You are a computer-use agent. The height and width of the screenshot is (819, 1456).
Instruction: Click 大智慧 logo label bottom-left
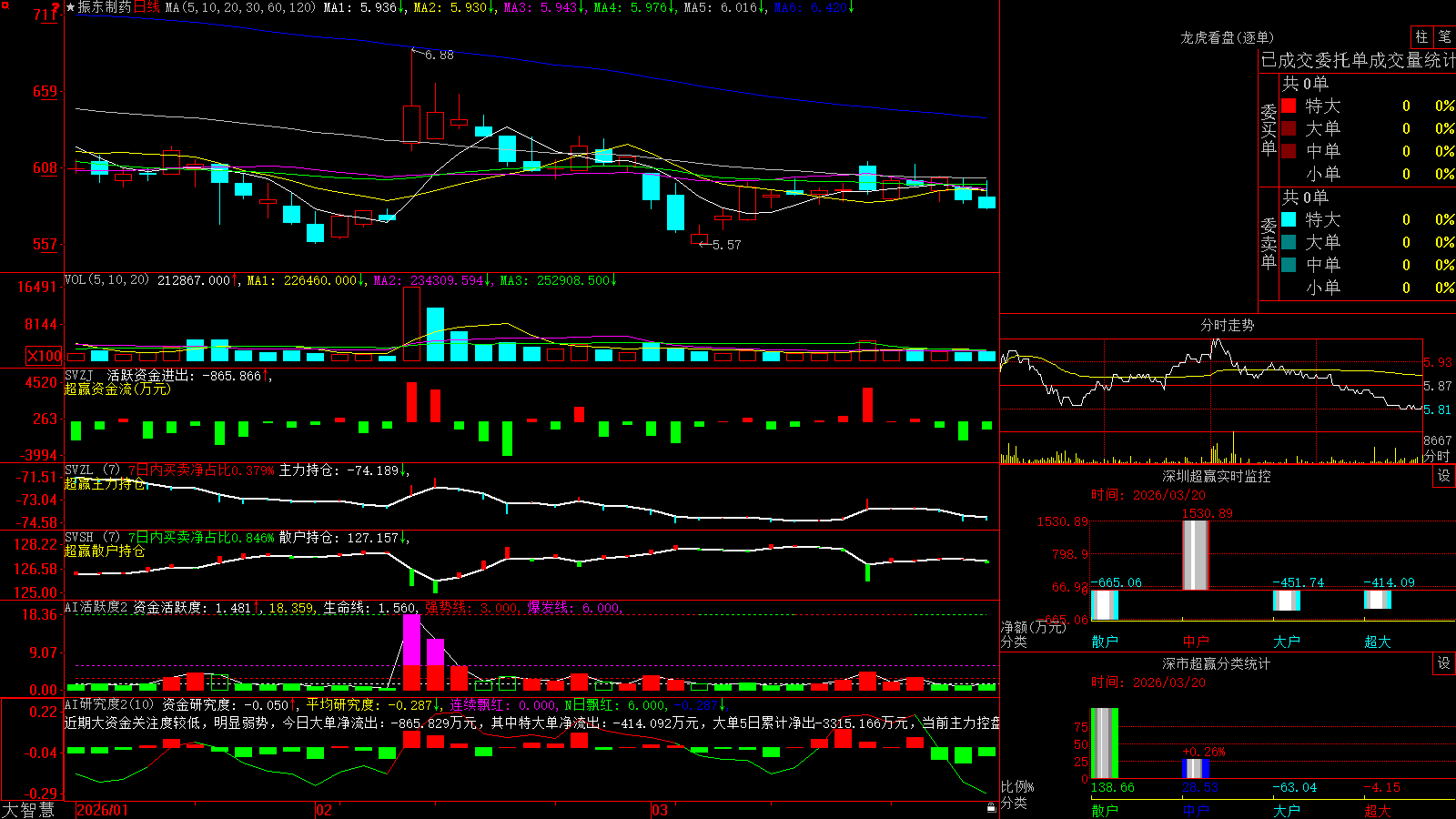28,810
